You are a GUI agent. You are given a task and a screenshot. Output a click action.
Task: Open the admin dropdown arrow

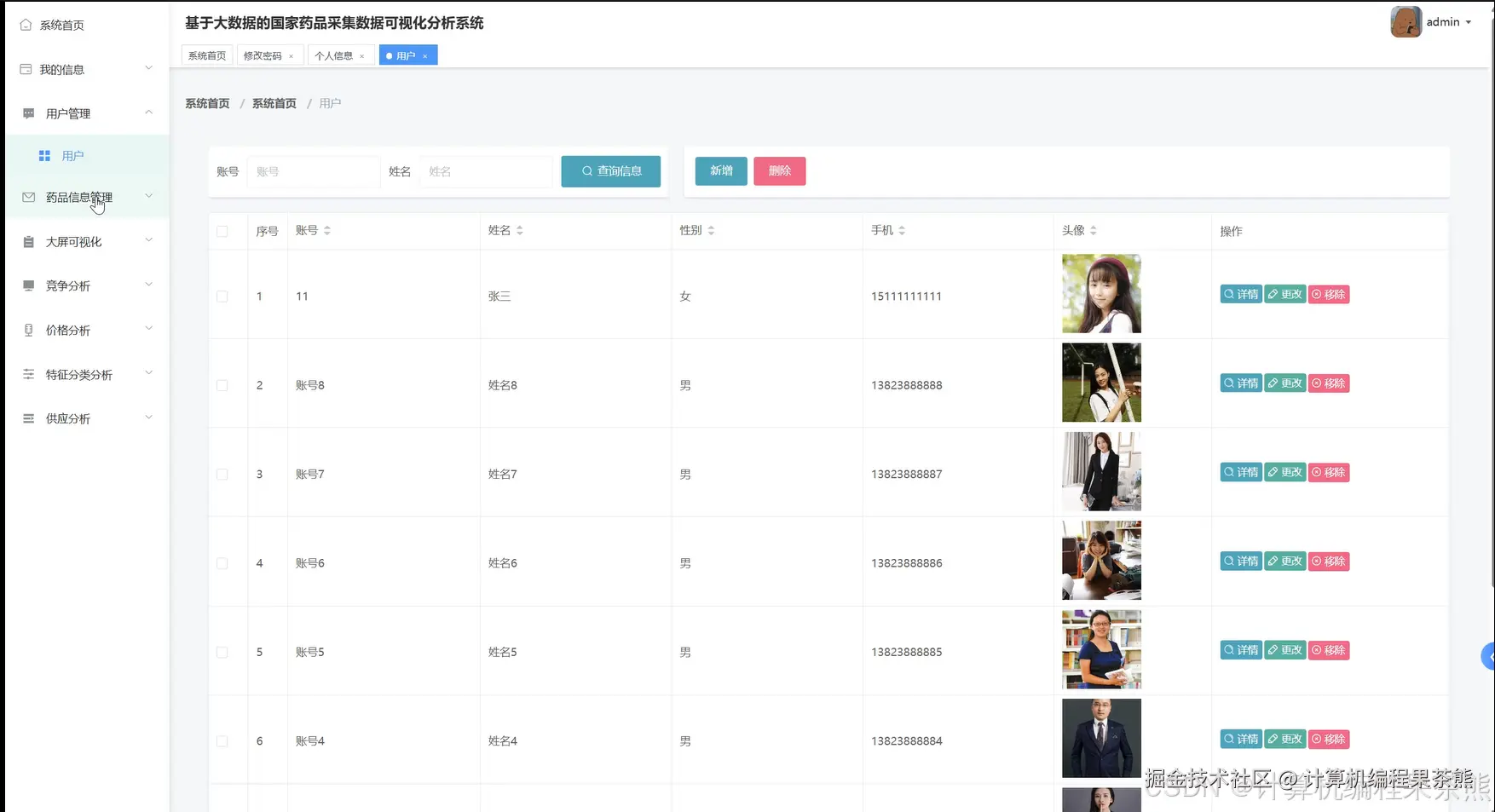click(x=1469, y=22)
